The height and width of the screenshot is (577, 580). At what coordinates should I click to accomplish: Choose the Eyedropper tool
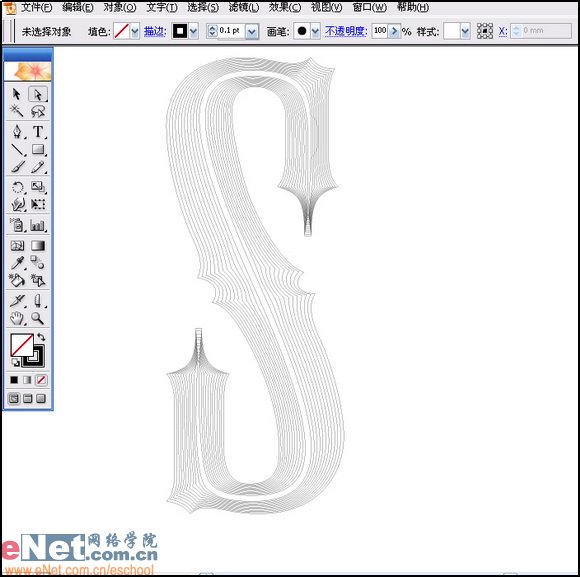click(17, 263)
